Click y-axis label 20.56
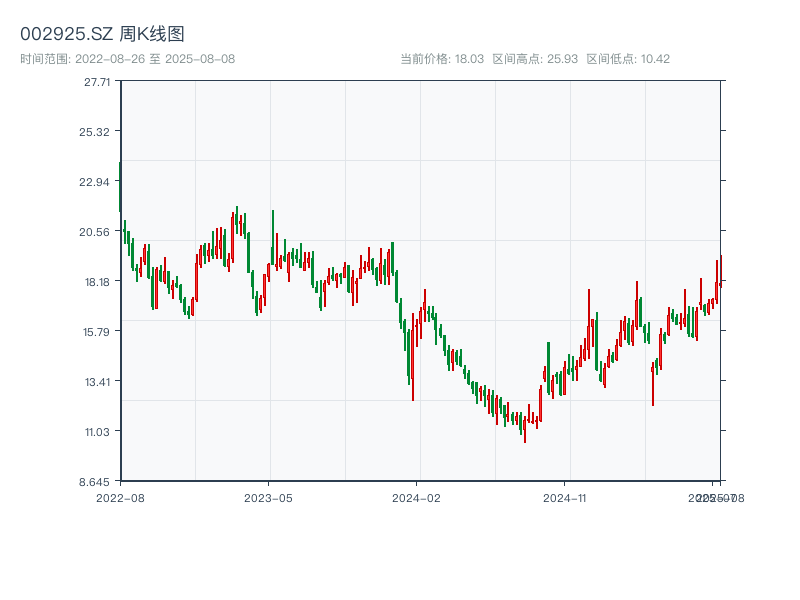 coord(94,232)
